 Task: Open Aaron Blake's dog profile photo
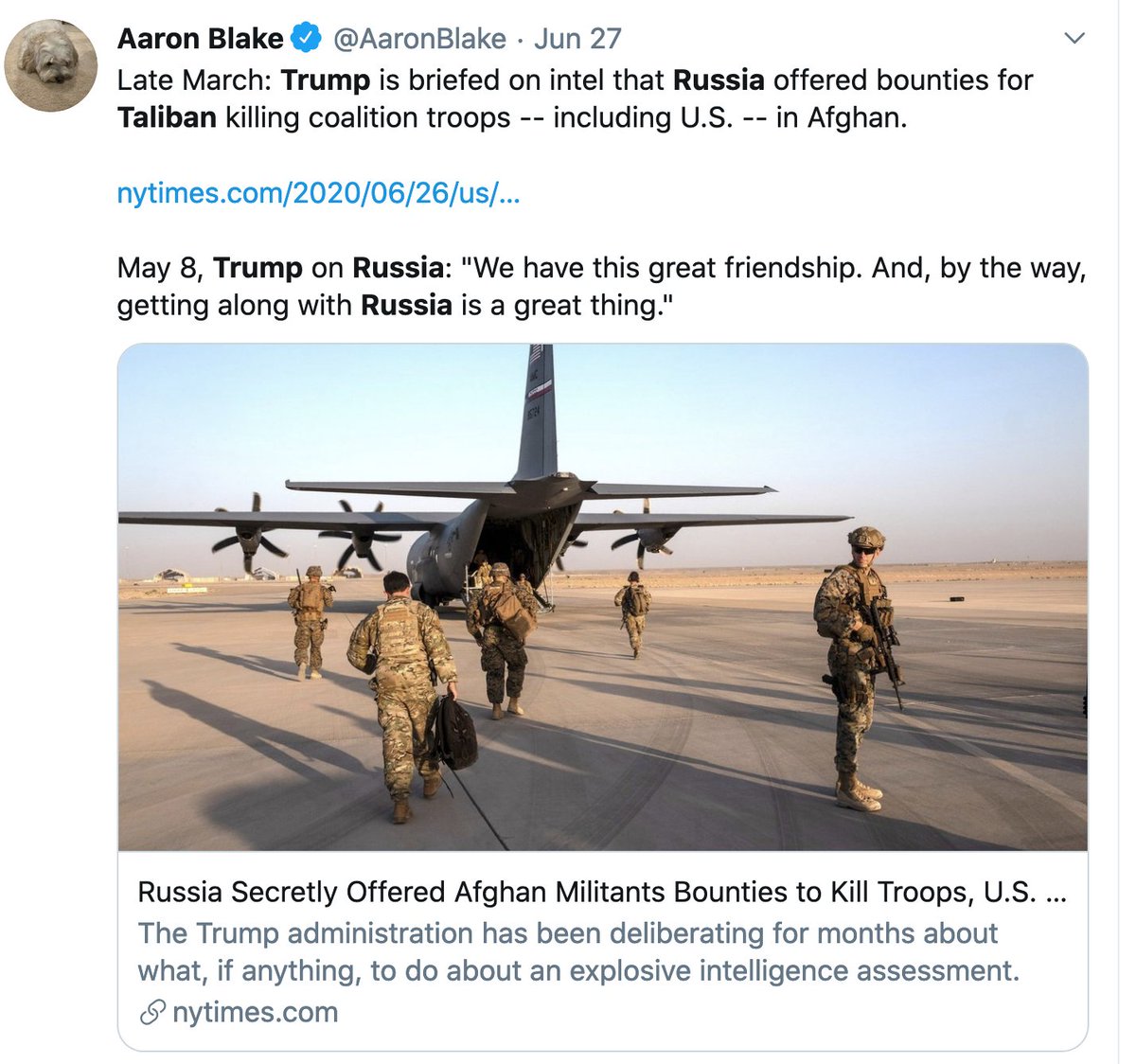click(x=51, y=65)
